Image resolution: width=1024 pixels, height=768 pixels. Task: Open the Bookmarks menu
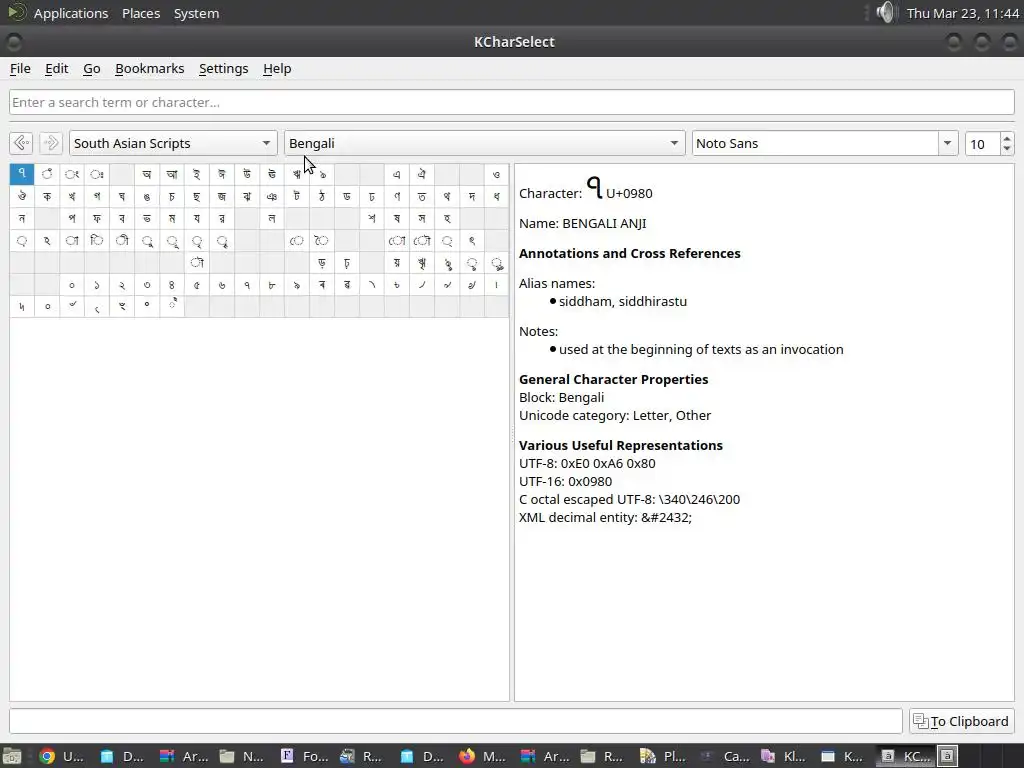point(150,69)
